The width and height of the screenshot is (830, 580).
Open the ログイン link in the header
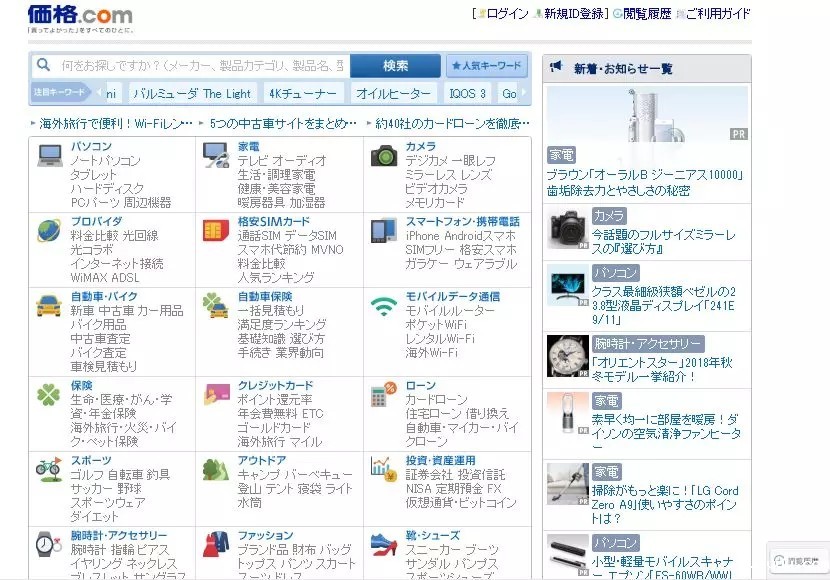coord(507,14)
